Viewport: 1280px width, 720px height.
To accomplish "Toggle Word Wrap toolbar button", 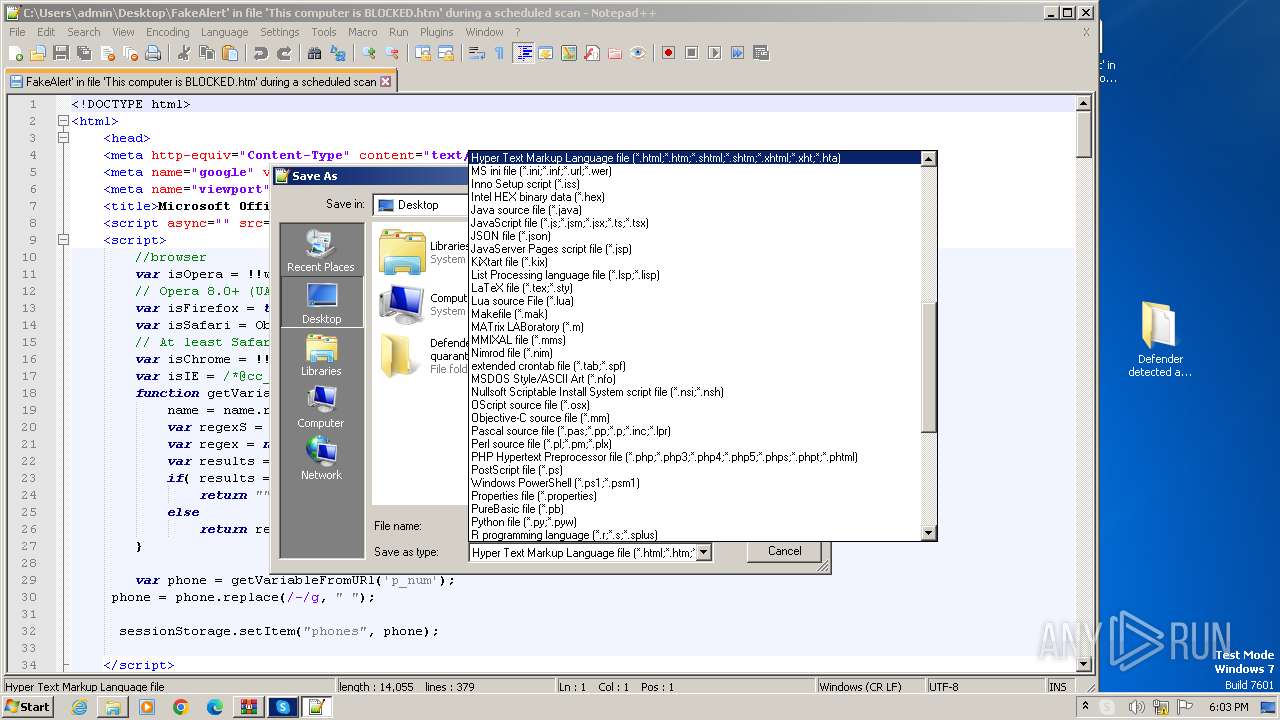I will [x=477, y=53].
